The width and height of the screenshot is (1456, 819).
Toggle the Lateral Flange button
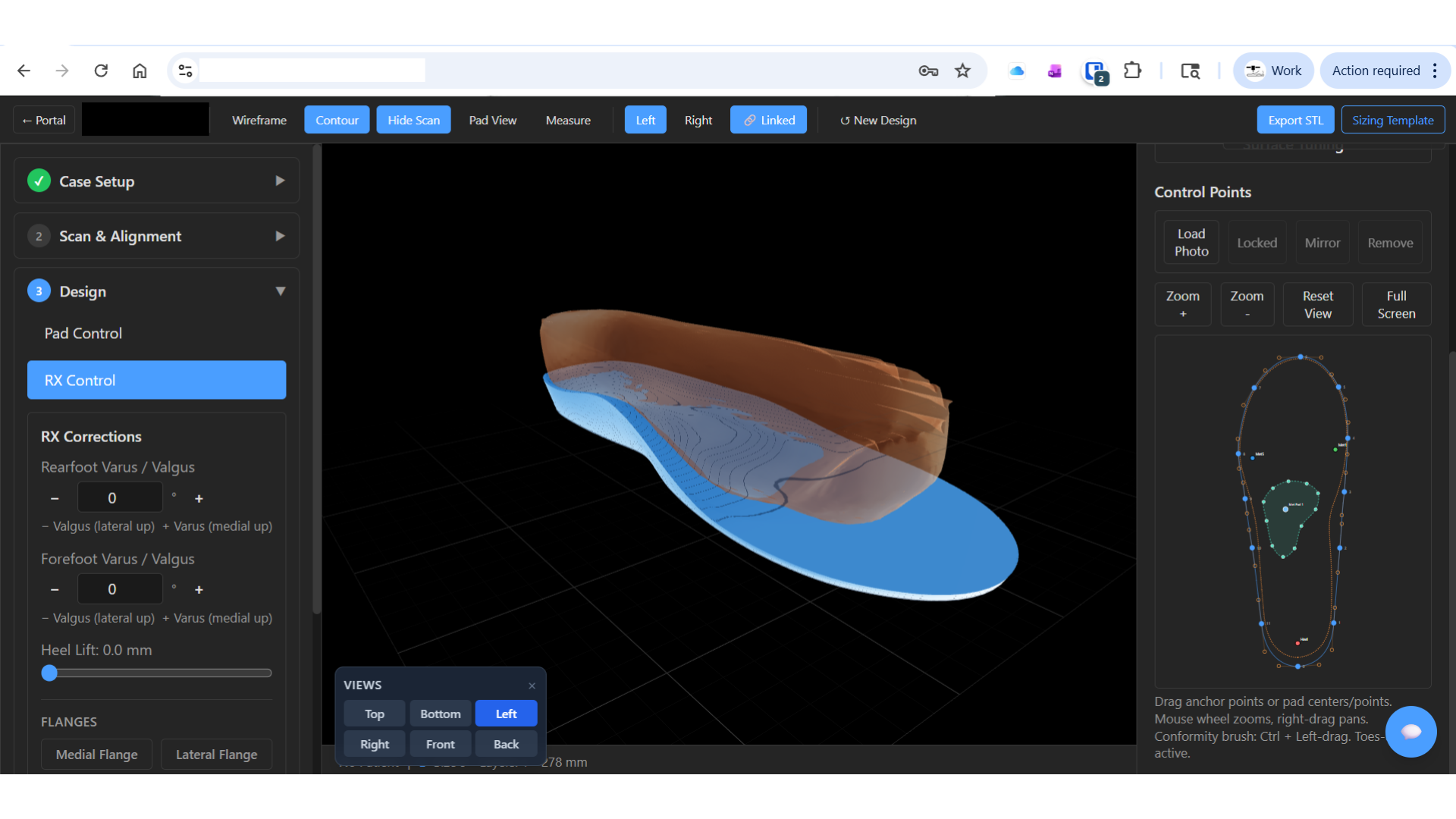[216, 754]
